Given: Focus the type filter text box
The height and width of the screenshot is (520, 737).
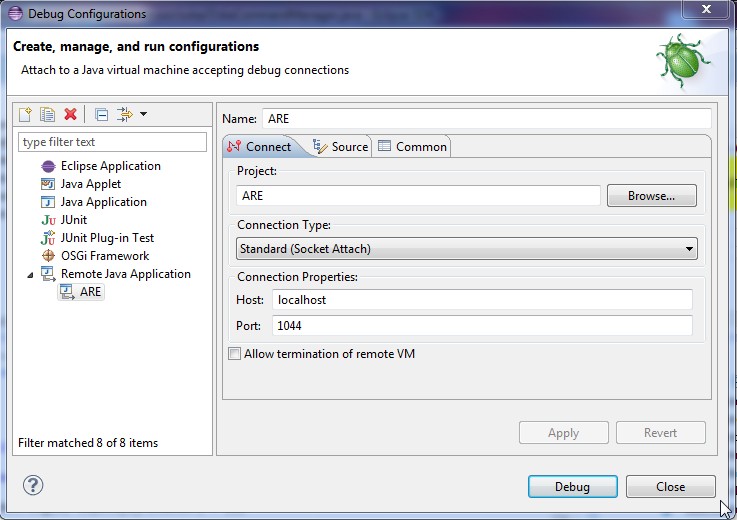Looking at the screenshot, I should pos(113,142).
